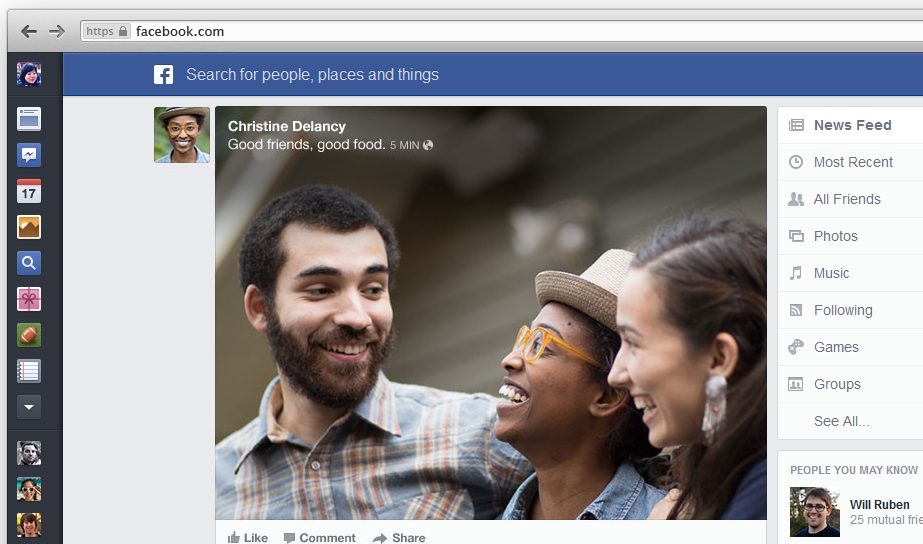Click the Christine Delancy name link
The height and width of the screenshot is (544, 923).
coord(287,126)
